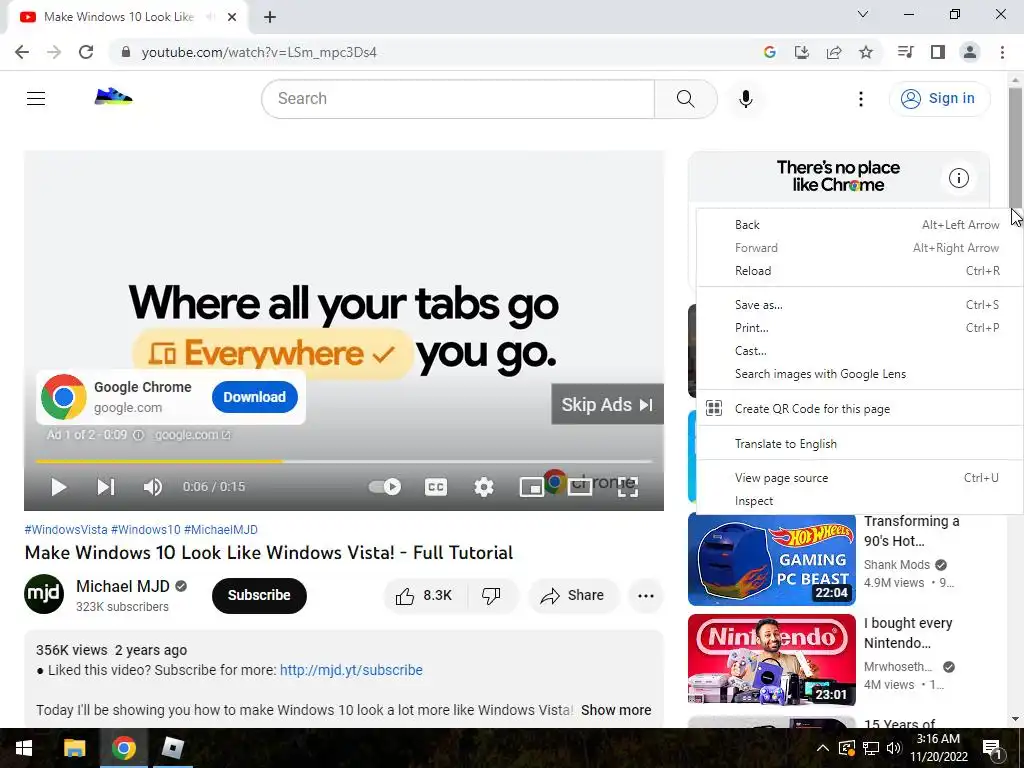Reload page with toolbar refresh icon
The width and height of the screenshot is (1024, 768).
(86, 52)
